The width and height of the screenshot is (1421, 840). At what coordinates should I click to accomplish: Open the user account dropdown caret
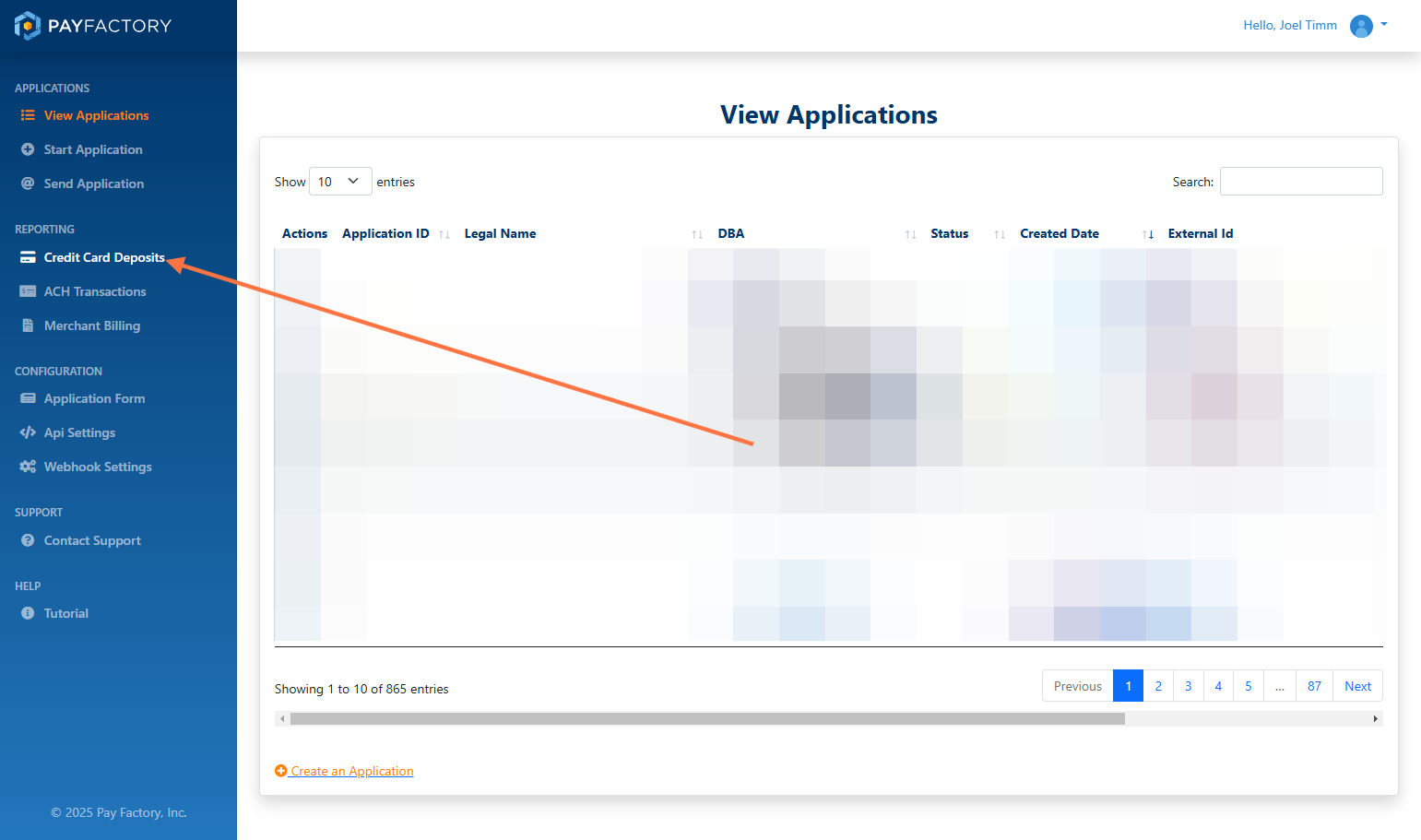pyautogui.click(x=1384, y=25)
